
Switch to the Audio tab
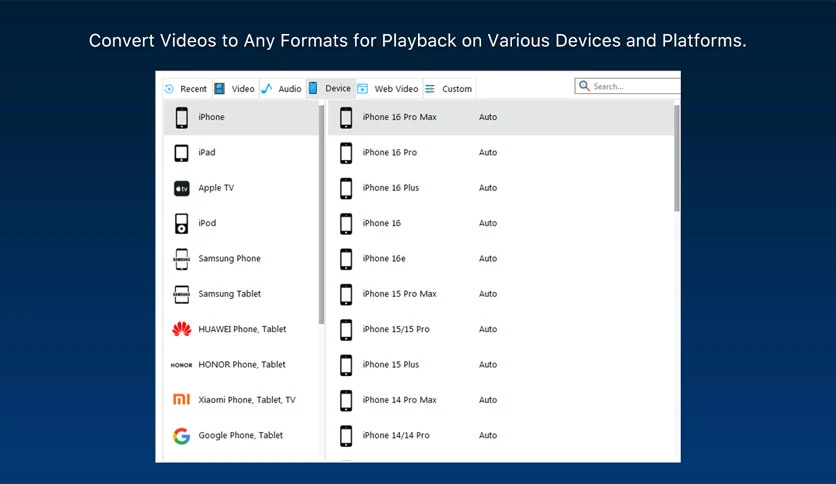pyautogui.click(x=282, y=89)
